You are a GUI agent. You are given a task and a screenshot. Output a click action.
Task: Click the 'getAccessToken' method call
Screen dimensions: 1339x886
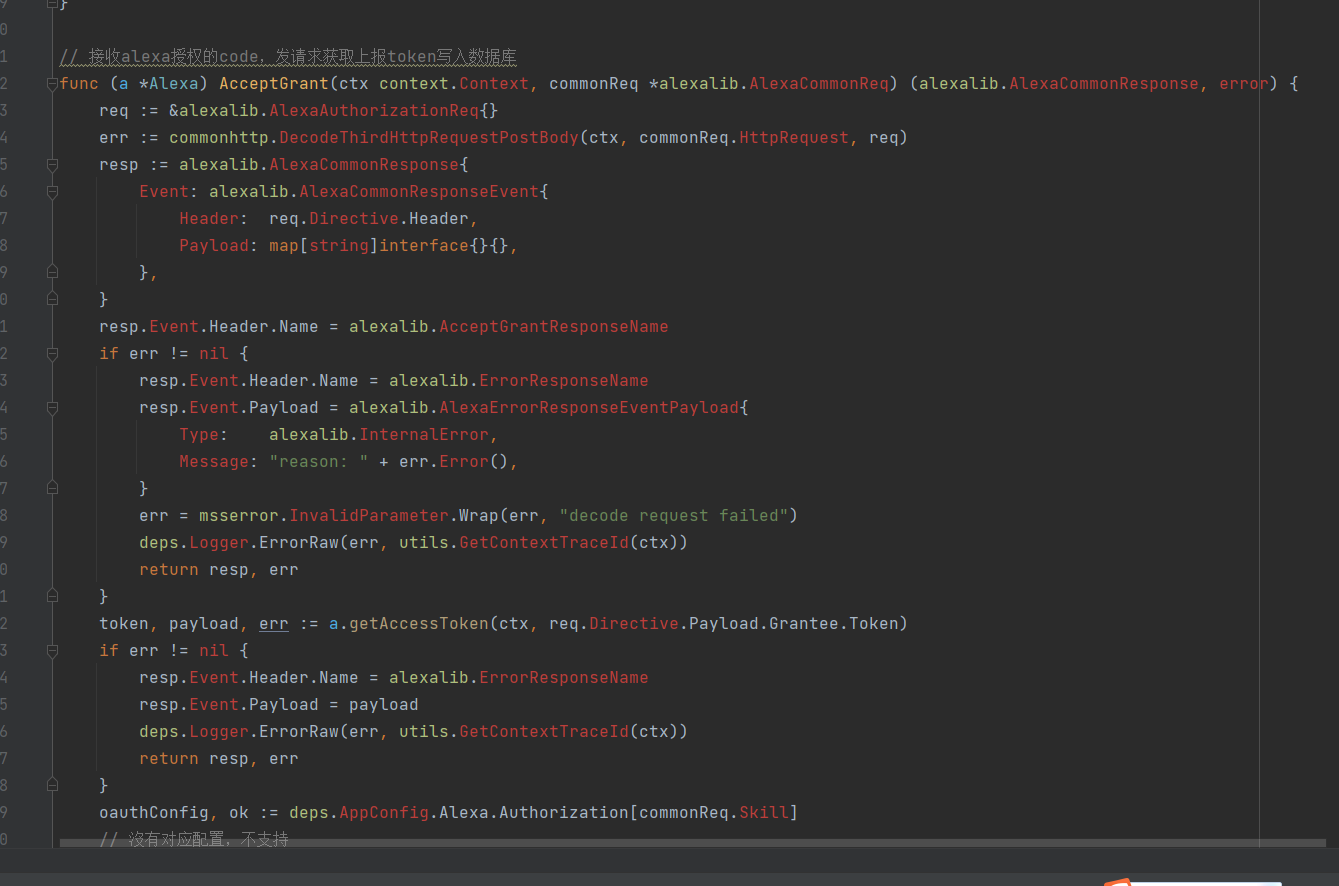pos(419,624)
